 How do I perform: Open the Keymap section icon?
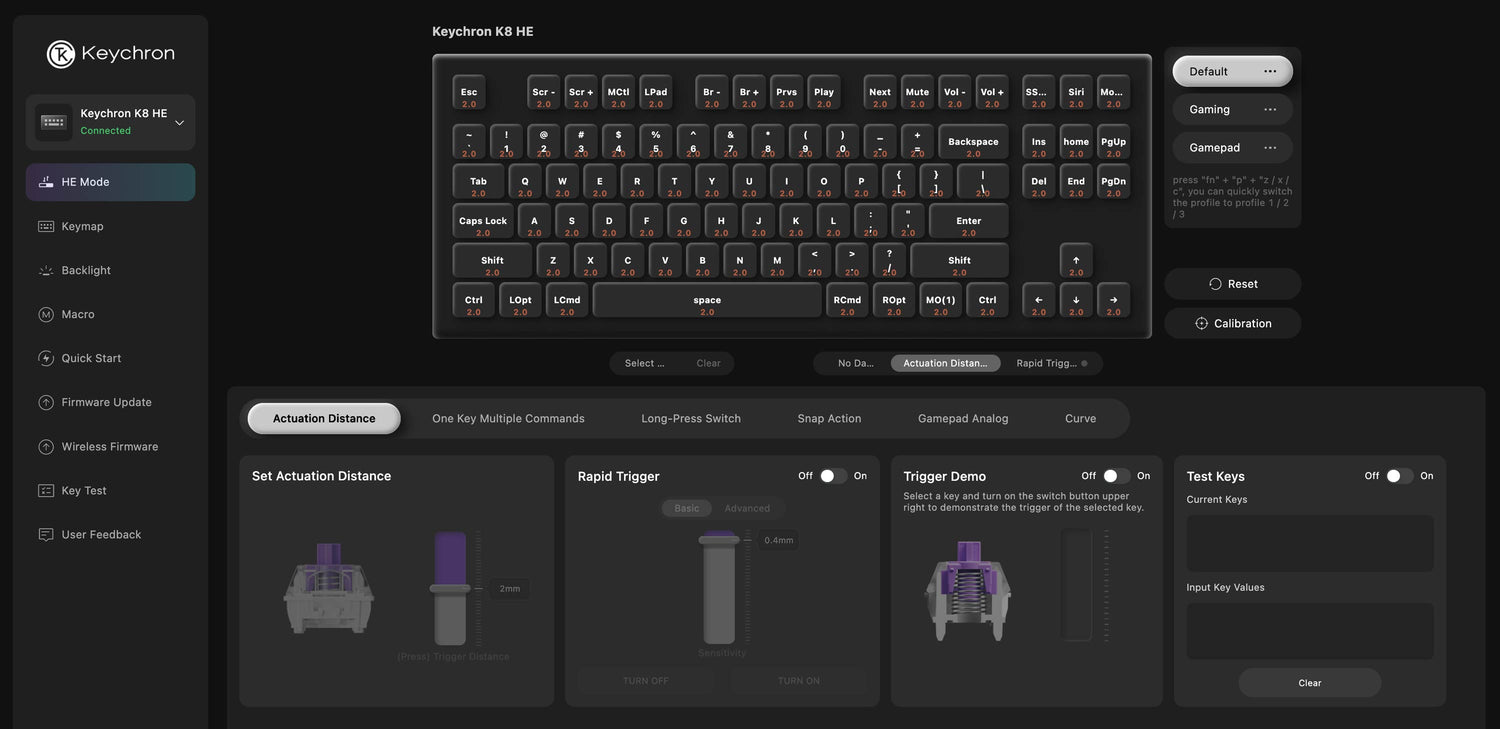46,226
